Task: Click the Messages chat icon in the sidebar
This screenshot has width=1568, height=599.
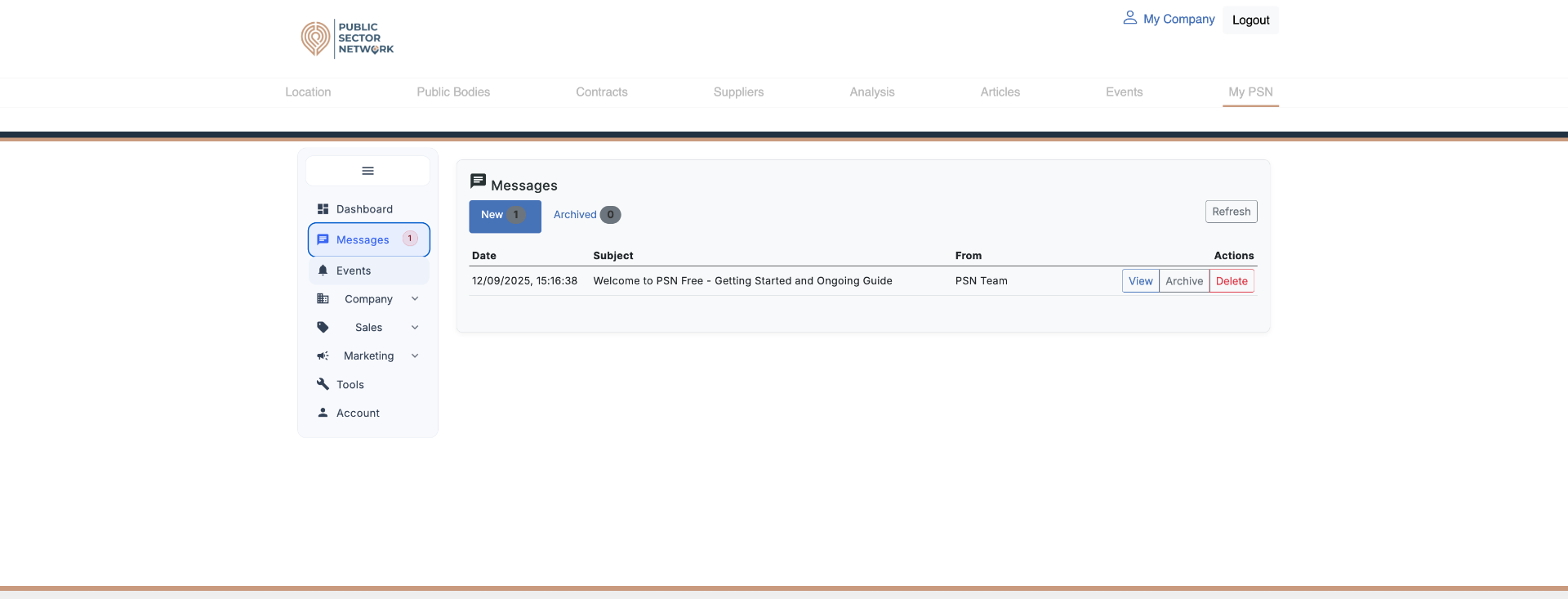Action: 323,239
